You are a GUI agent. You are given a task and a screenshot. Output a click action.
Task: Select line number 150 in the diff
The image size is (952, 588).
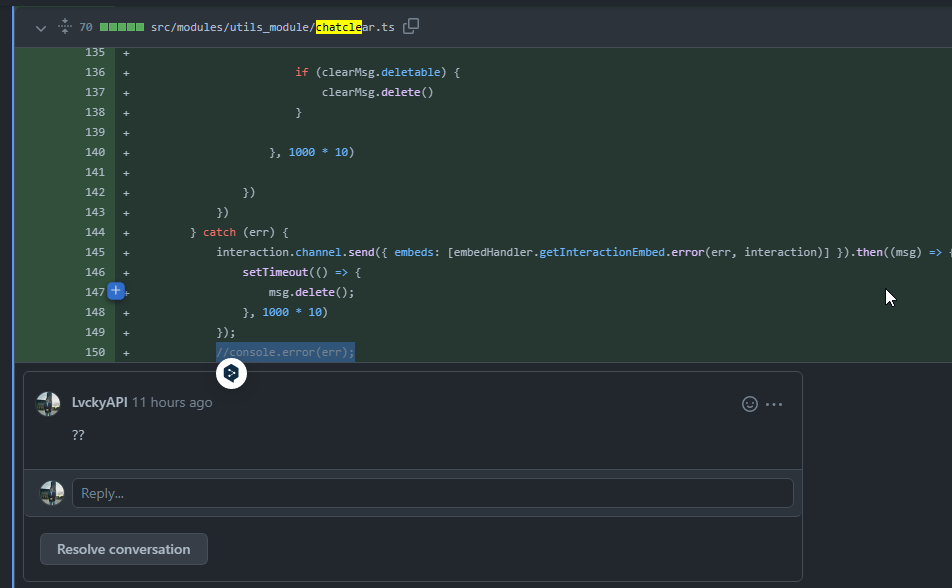pyautogui.click(x=95, y=352)
